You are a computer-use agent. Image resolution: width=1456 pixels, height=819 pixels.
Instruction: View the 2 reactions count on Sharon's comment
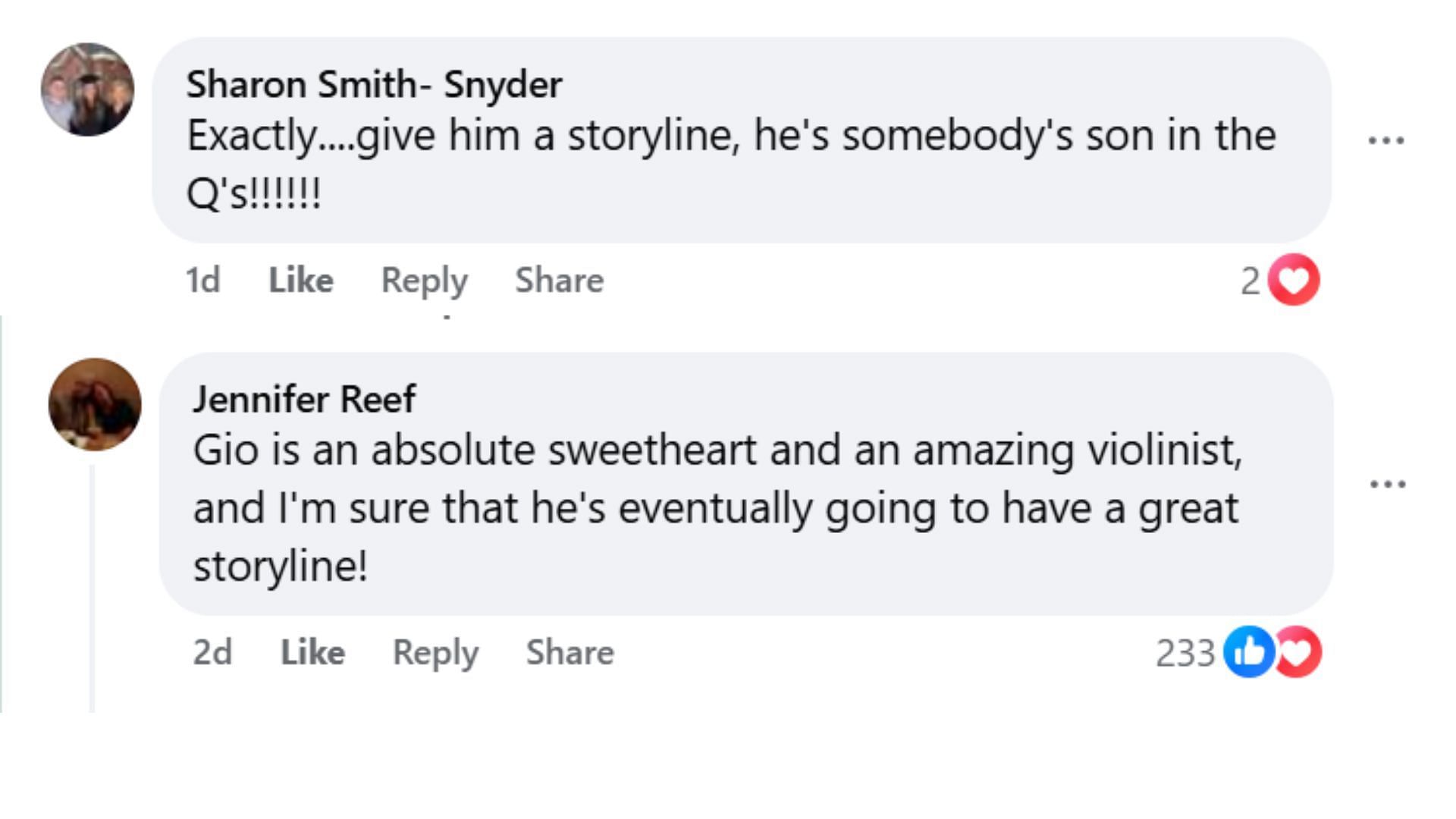1250,281
